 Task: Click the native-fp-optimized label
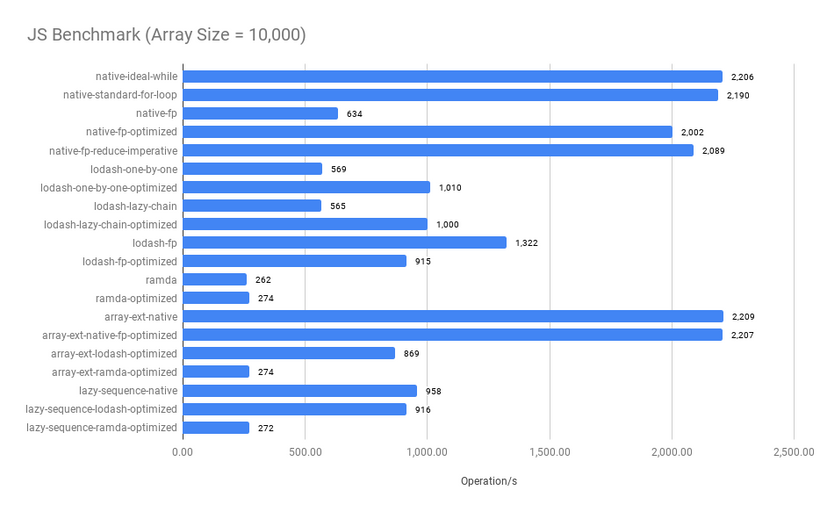coord(132,132)
